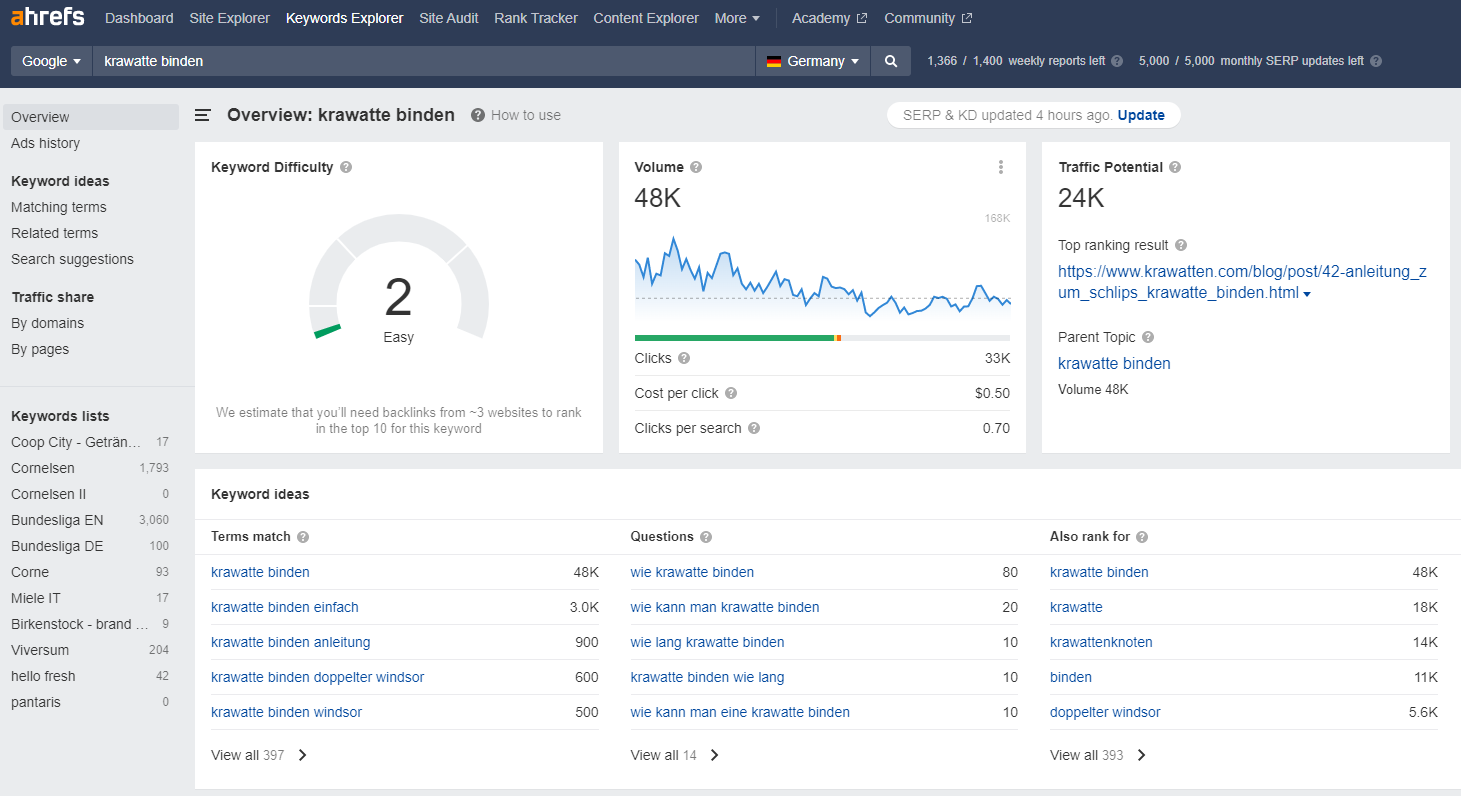Select By domains in sidebar
This screenshot has height=796, width=1461.
coord(47,323)
